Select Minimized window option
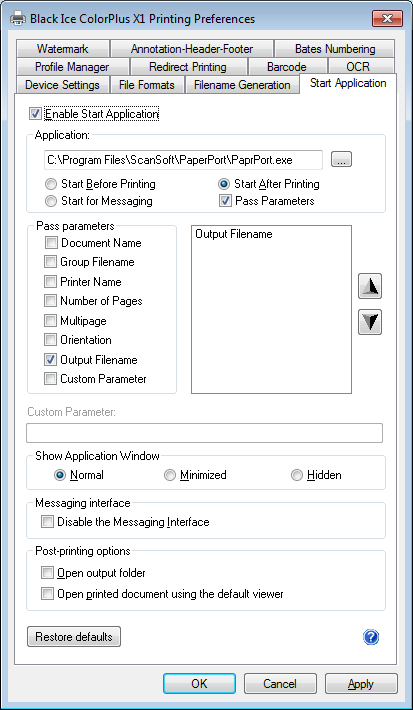Image resolution: width=413 pixels, height=710 pixels. click(170, 475)
